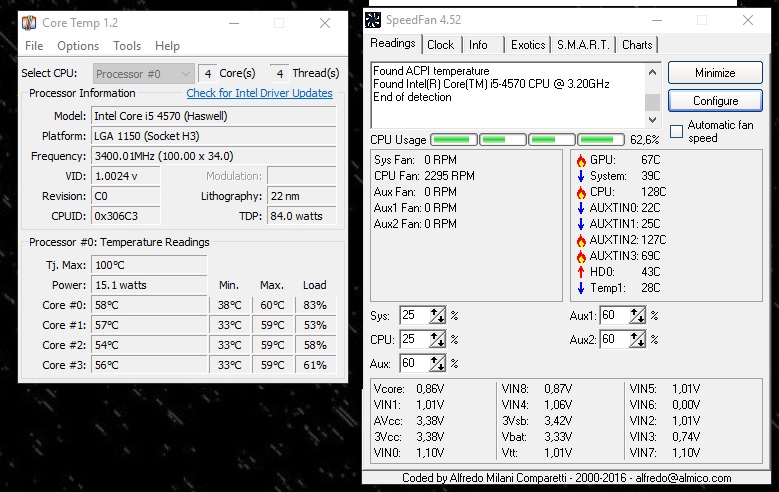The width and height of the screenshot is (779, 492).
Task: Adjust the CPU fan speed spinner arrows
Action: (x=437, y=339)
